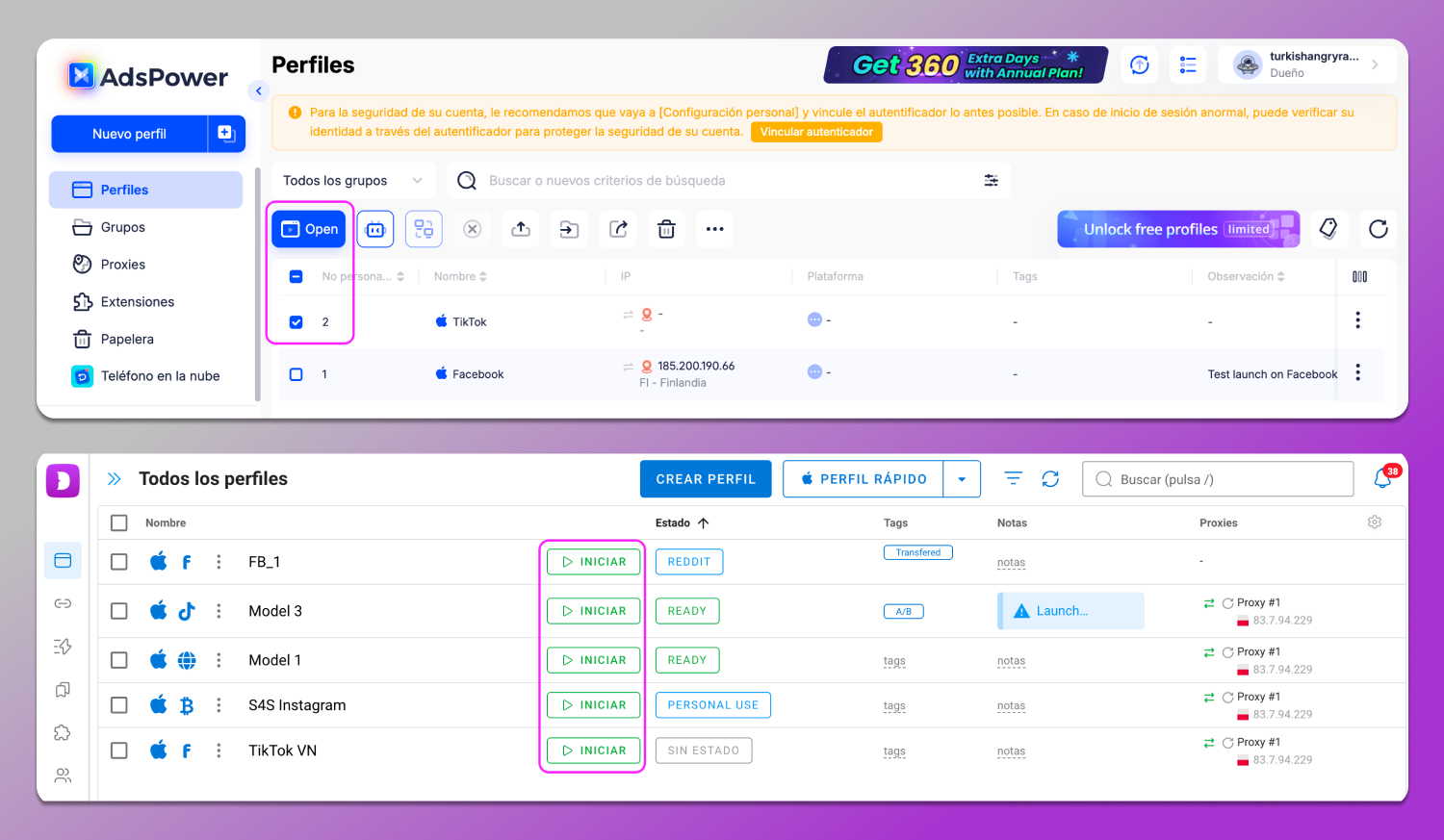Open the advanced search filter sliders icon
1444x840 pixels.
tap(991, 181)
